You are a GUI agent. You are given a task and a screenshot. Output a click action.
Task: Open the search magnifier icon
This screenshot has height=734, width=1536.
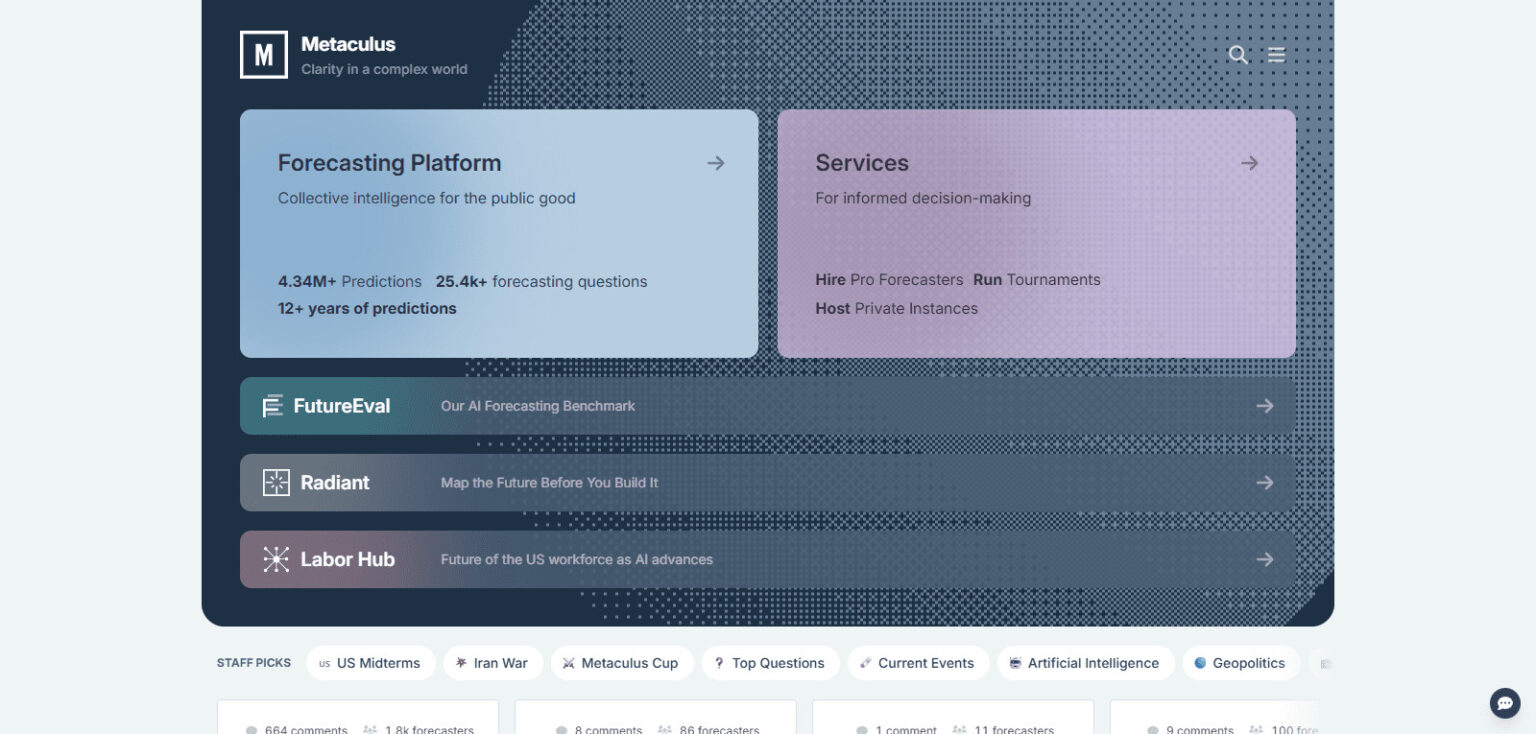click(x=1238, y=55)
